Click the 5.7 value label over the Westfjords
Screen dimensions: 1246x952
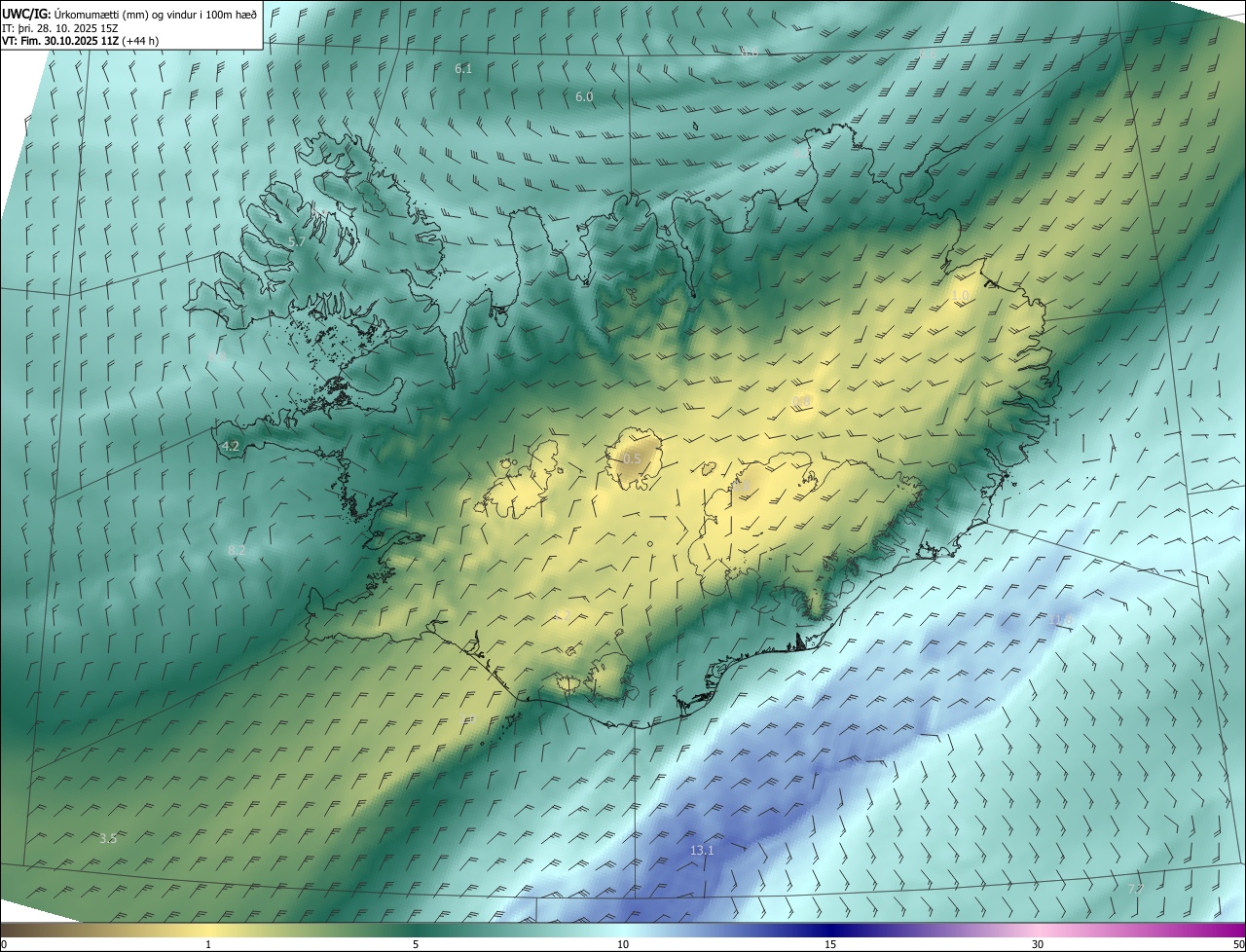tap(298, 241)
